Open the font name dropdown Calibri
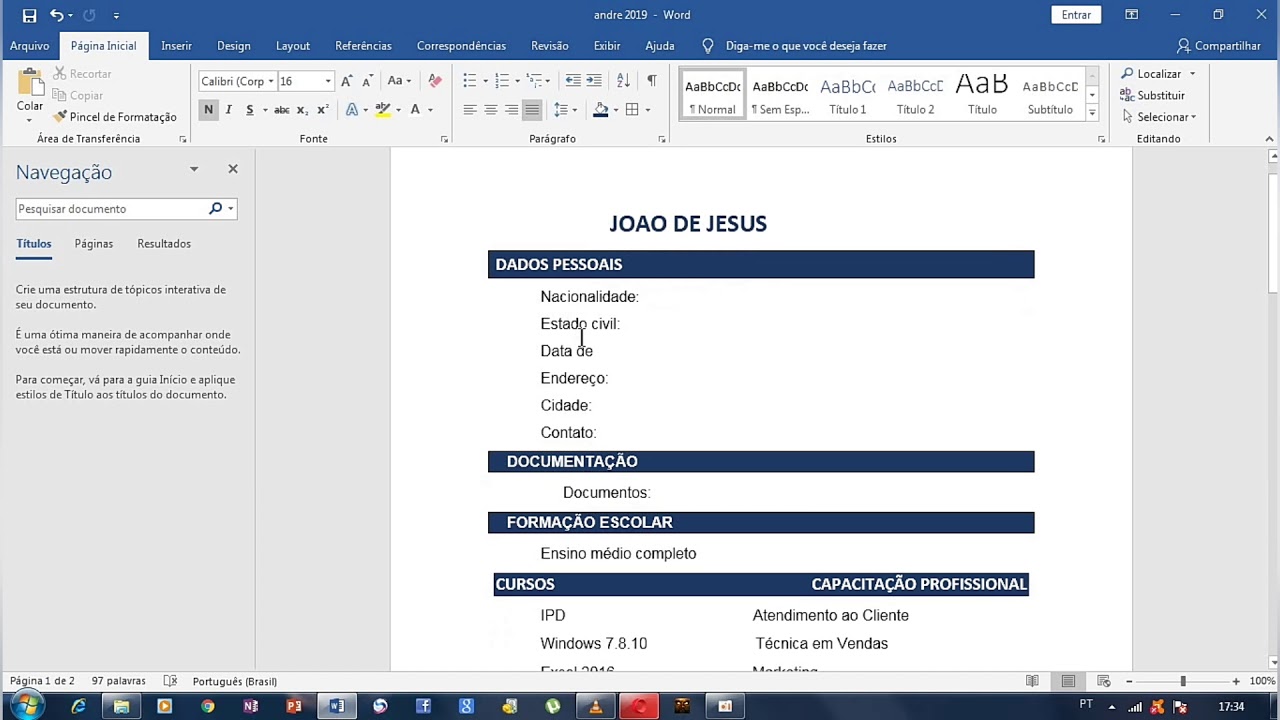Viewport: 1280px width, 720px height. coord(271,81)
